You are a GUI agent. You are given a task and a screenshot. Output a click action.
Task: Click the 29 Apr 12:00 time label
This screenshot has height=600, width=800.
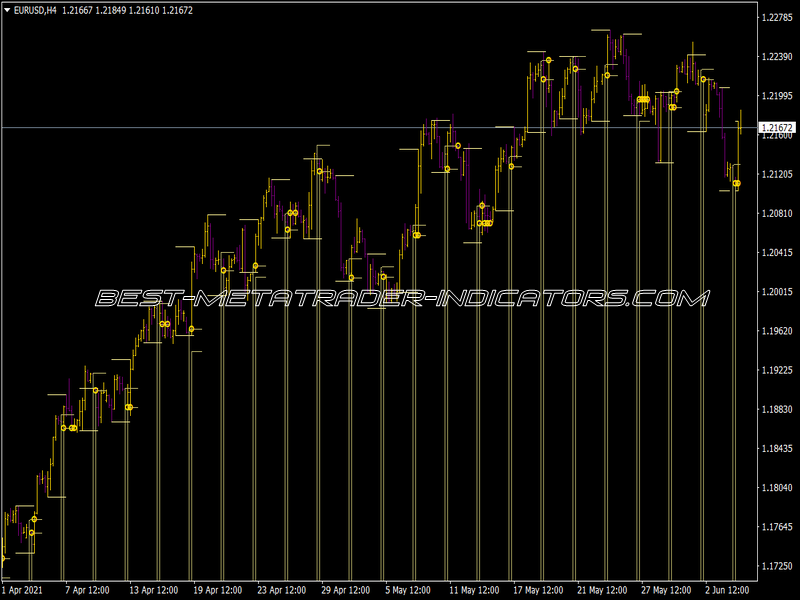[x=346, y=590]
